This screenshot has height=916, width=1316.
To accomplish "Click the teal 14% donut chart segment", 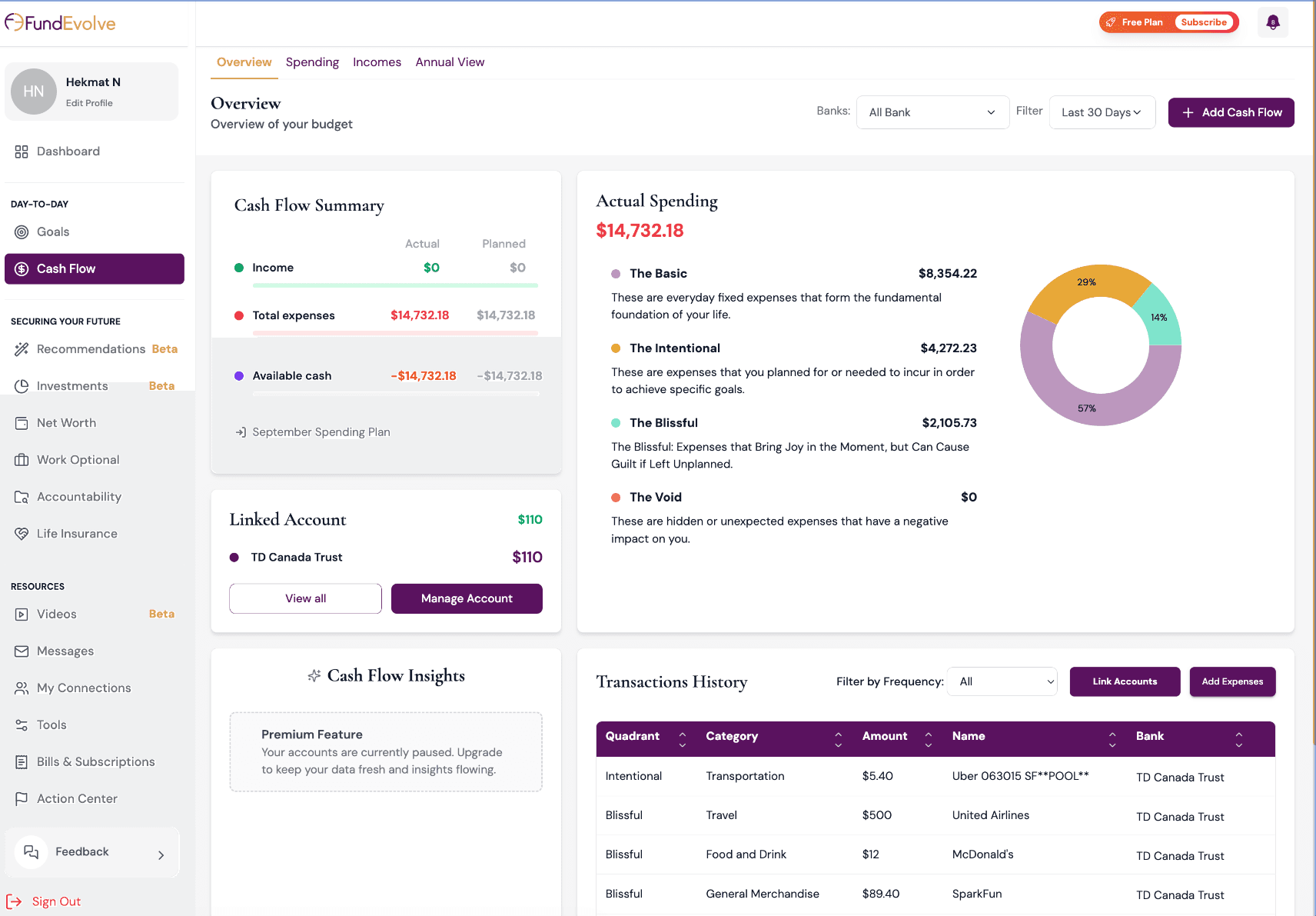I will point(1159,318).
